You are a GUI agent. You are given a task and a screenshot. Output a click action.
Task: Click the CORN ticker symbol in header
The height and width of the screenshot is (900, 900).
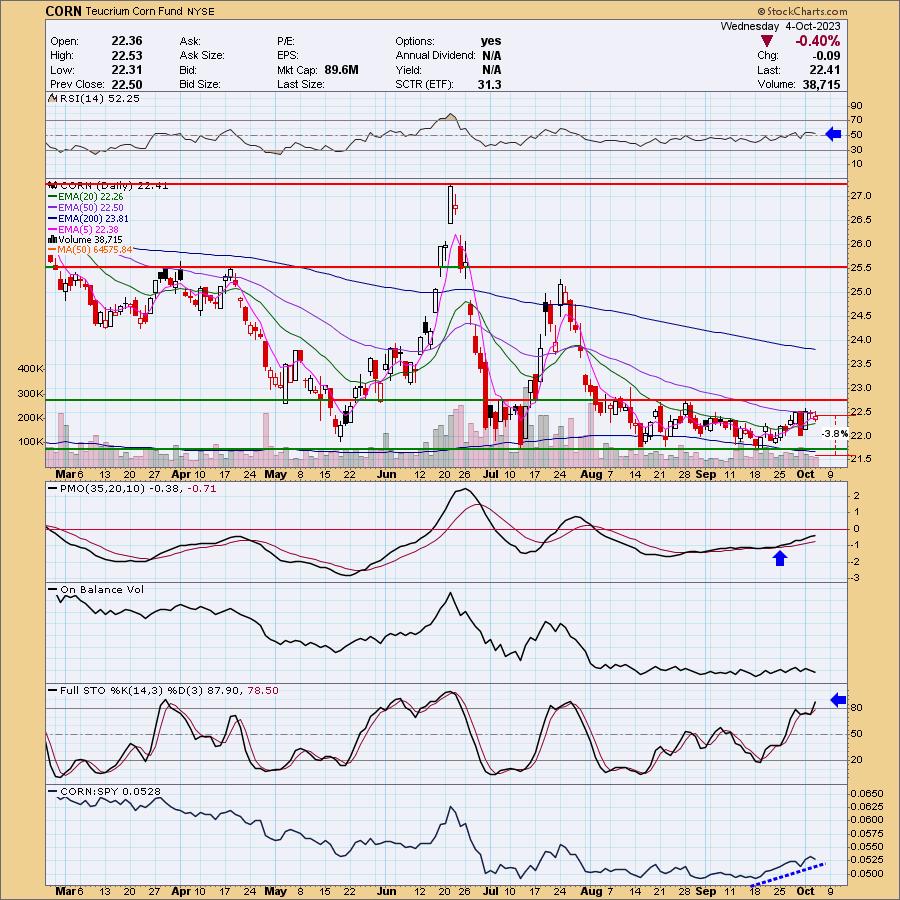pyautogui.click(x=64, y=11)
